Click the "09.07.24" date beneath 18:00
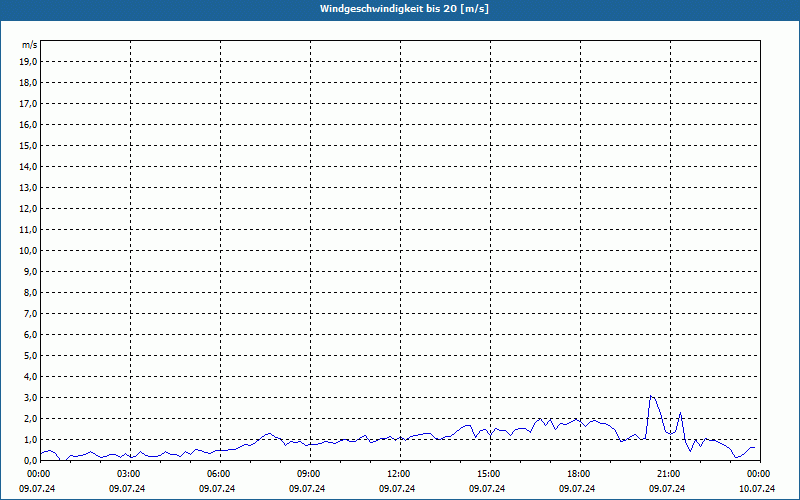The width and height of the screenshot is (800, 500). (x=577, y=489)
